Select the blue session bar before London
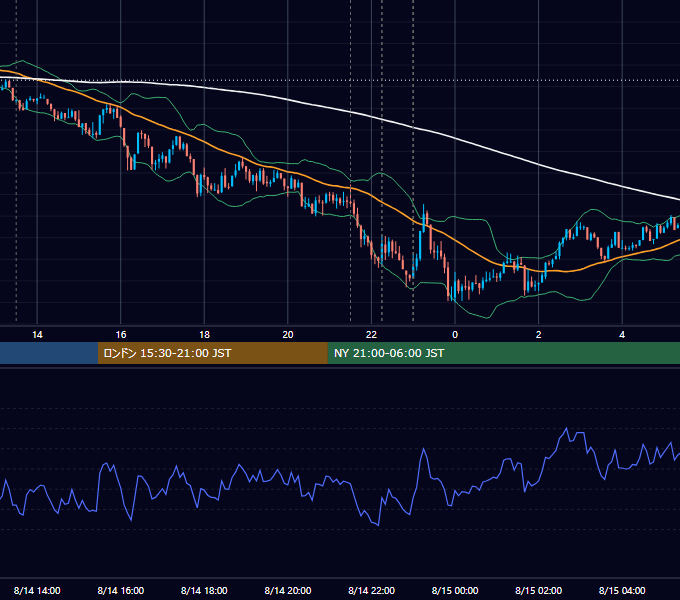This screenshot has width=680, height=600. pos(49,353)
